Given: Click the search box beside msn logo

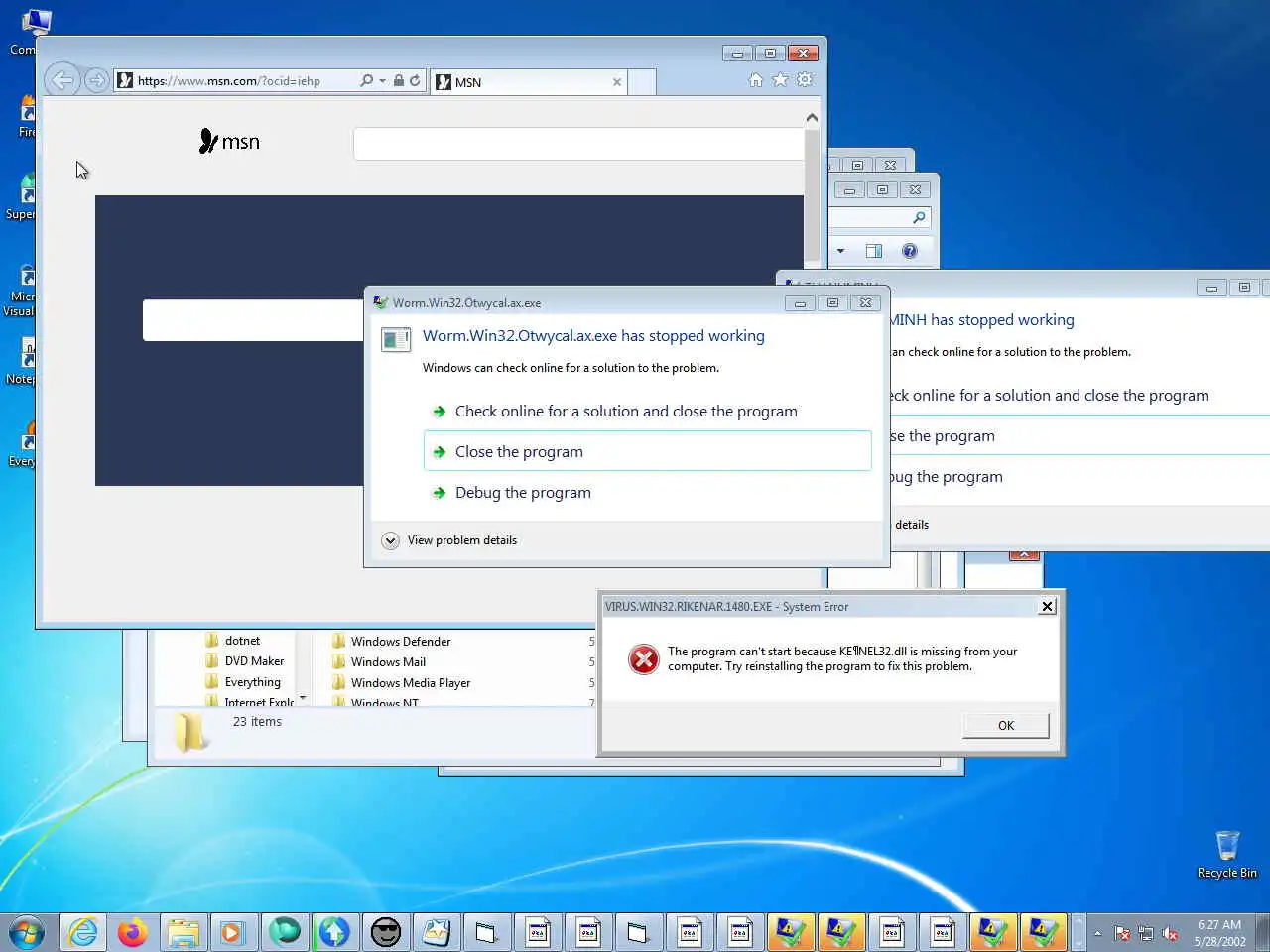Looking at the screenshot, I should click(578, 144).
